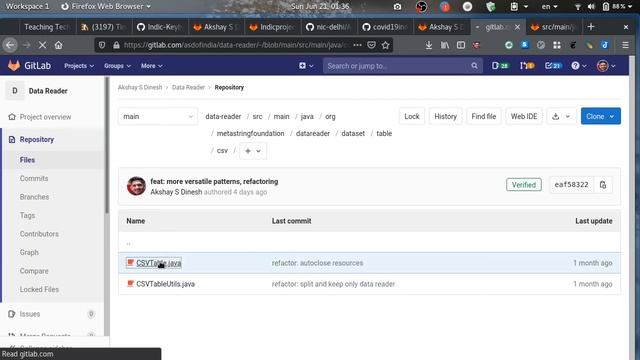Open the More menu
The image size is (640, 360).
151,66
